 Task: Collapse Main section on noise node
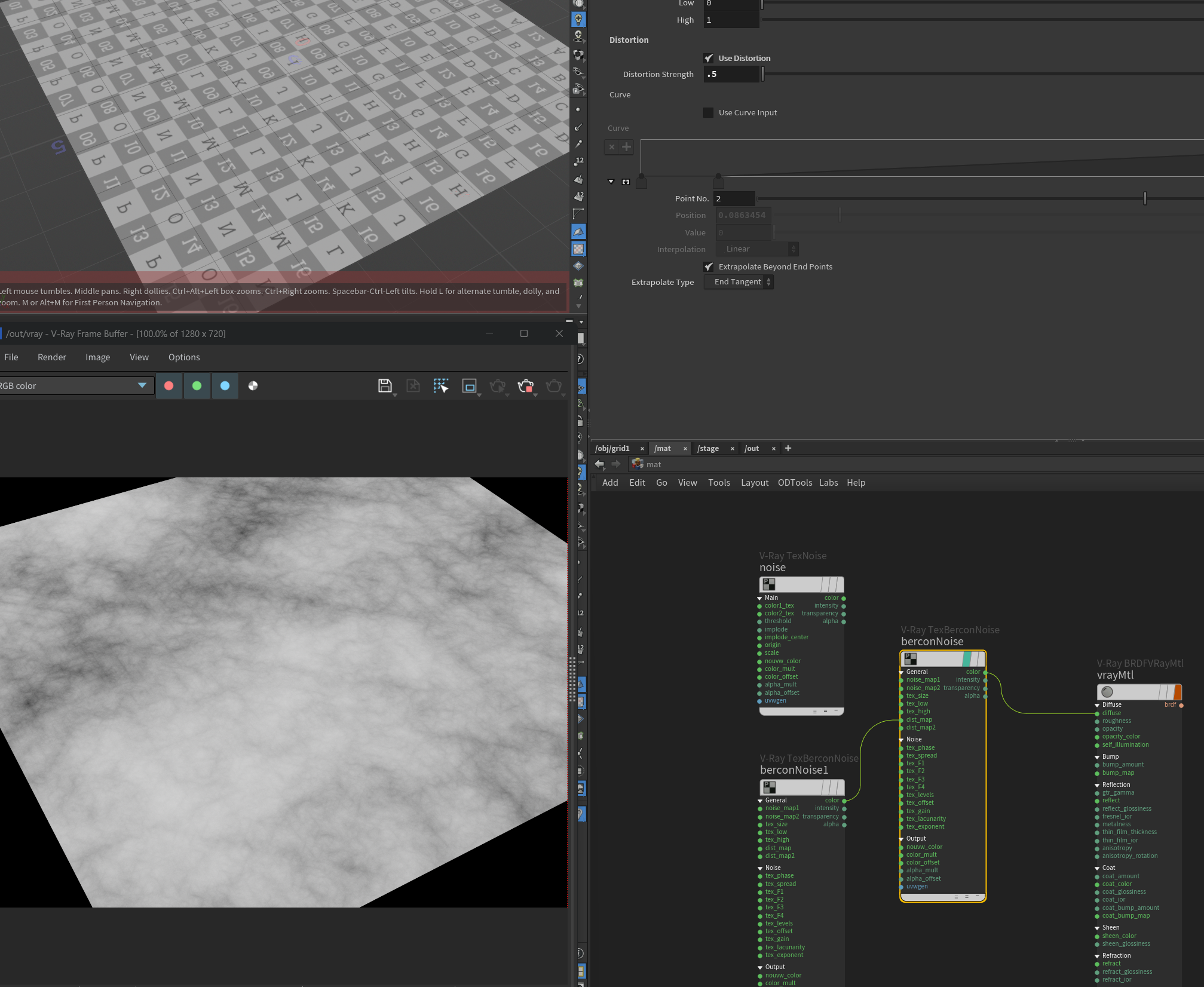pyautogui.click(x=760, y=598)
